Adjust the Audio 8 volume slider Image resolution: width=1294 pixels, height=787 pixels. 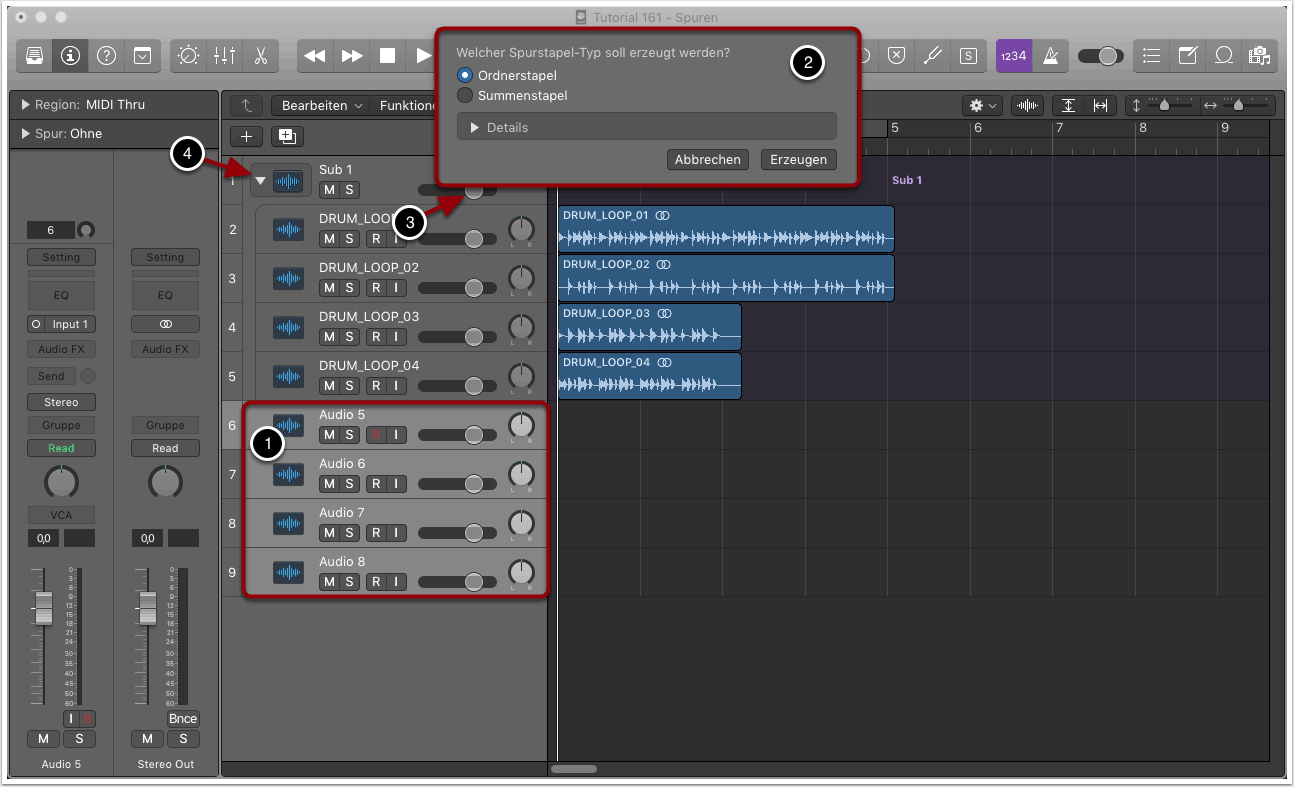473,581
